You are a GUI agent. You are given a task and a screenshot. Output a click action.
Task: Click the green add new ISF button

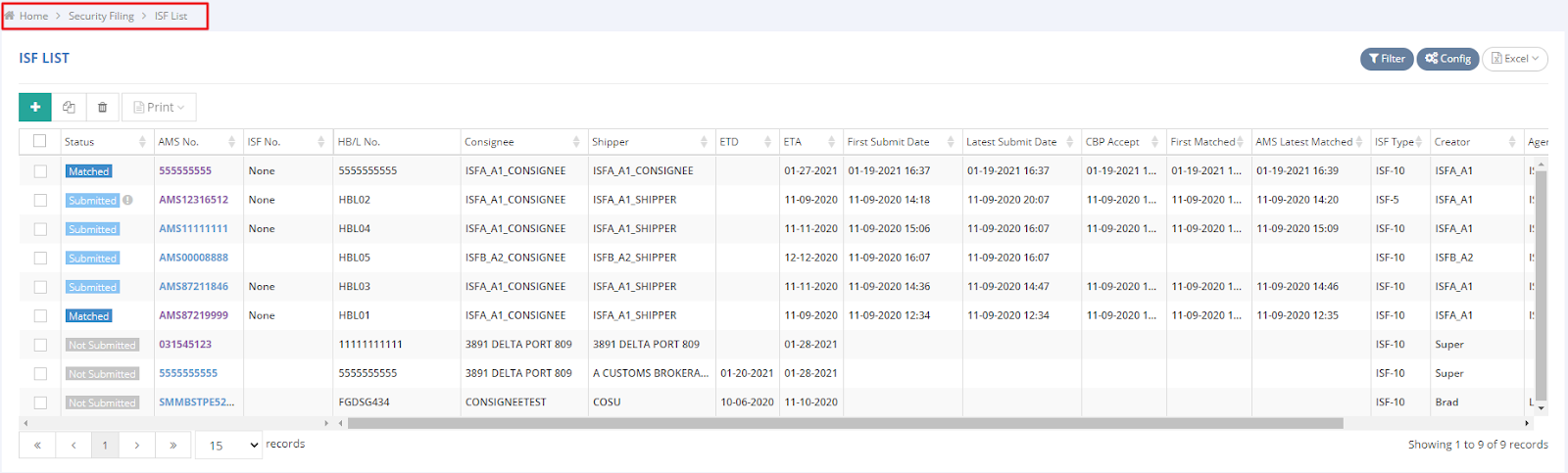click(x=35, y=107)
